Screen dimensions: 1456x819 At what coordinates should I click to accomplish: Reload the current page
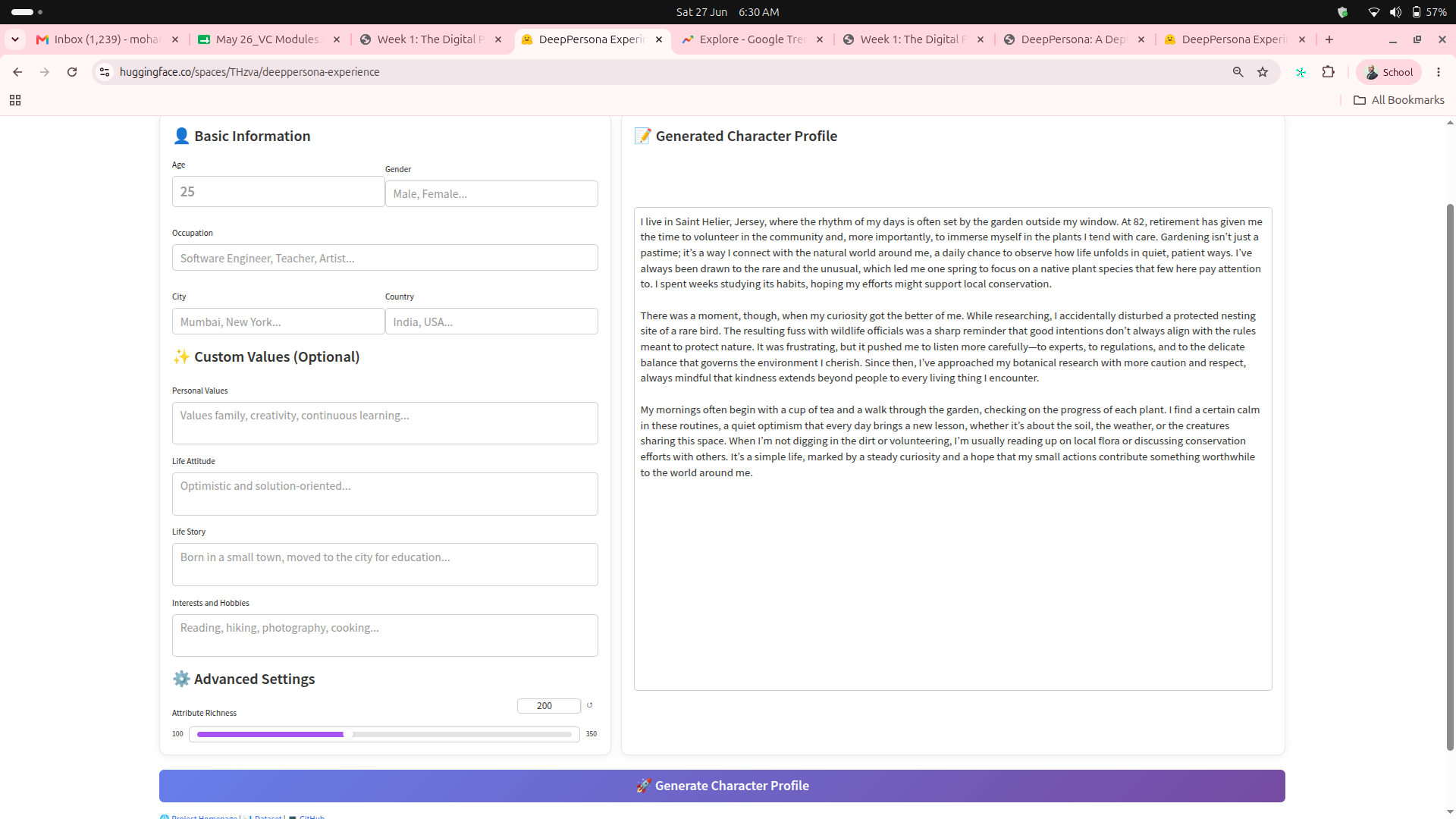point(72,72)
